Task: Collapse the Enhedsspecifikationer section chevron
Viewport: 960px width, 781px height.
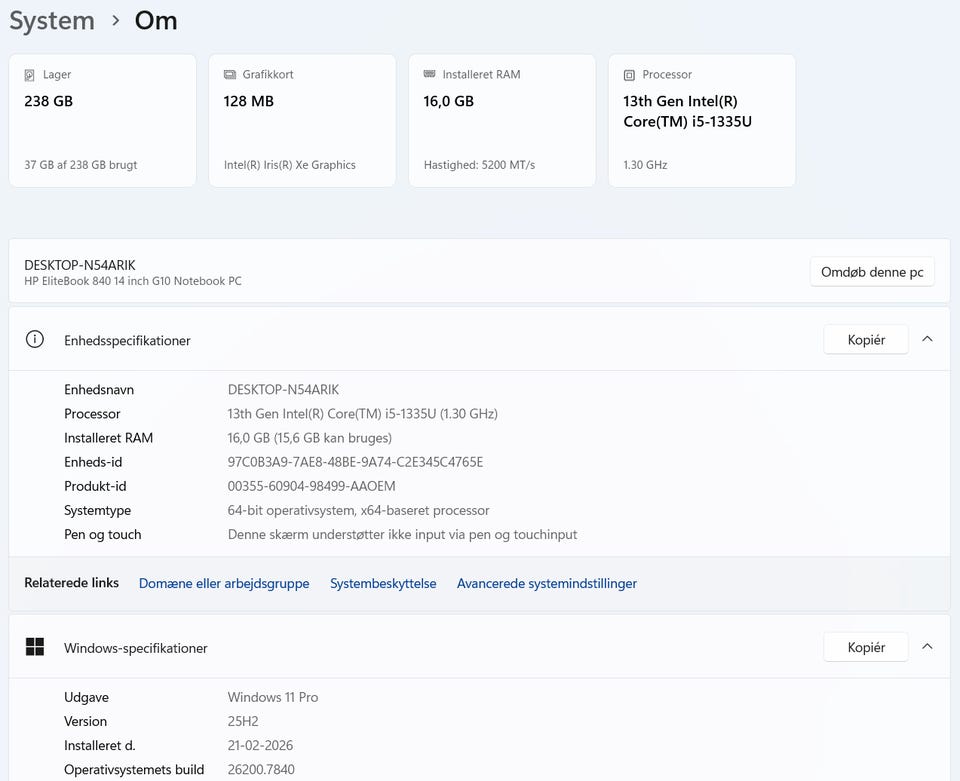Action: [927, 339]
